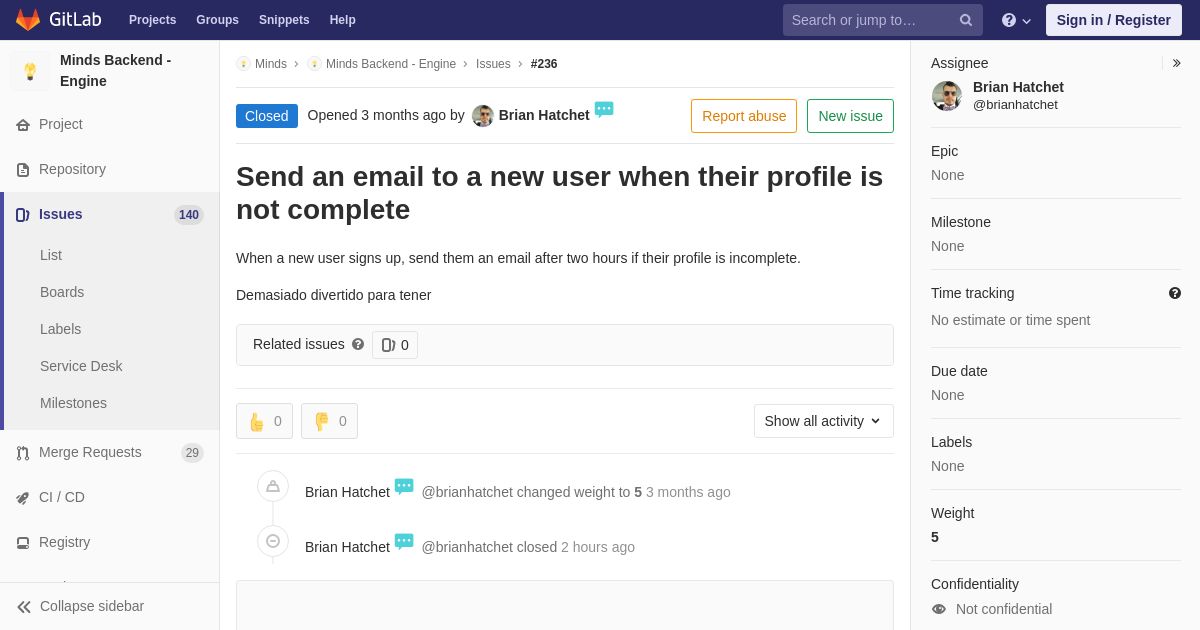This screenshot has width=1200, height=630.
Task: Click the Repository icon in the sidebar
Action: pyautogui.click(x=23, y=170)
